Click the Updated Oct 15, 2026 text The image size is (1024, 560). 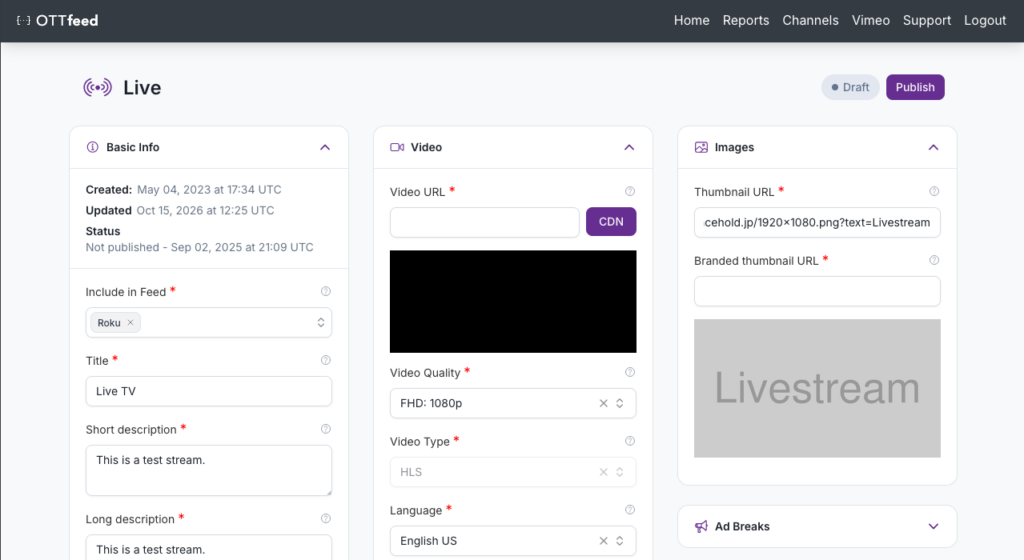(x=180, y=210)
